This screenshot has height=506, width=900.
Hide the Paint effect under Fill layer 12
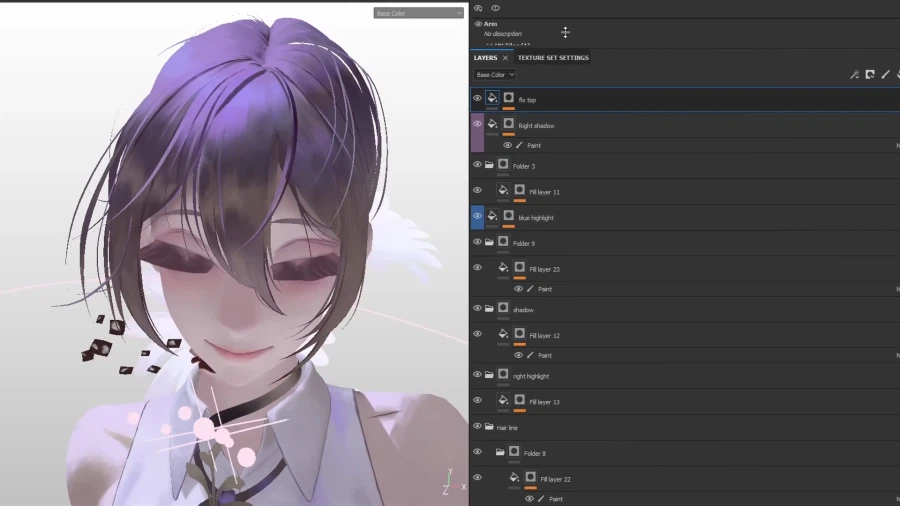coord(518,355)
